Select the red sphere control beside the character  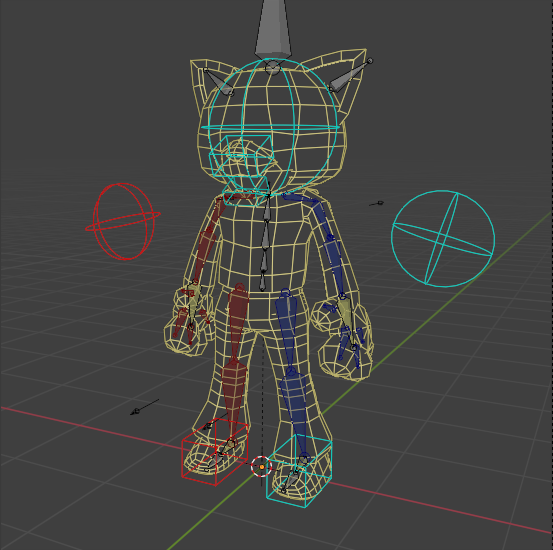123,222
